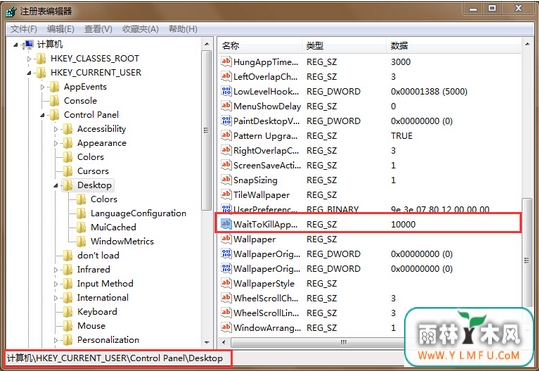Select the WheelScrollLin value name
Screen dimensions: 539x372
(x=266, y=313)
